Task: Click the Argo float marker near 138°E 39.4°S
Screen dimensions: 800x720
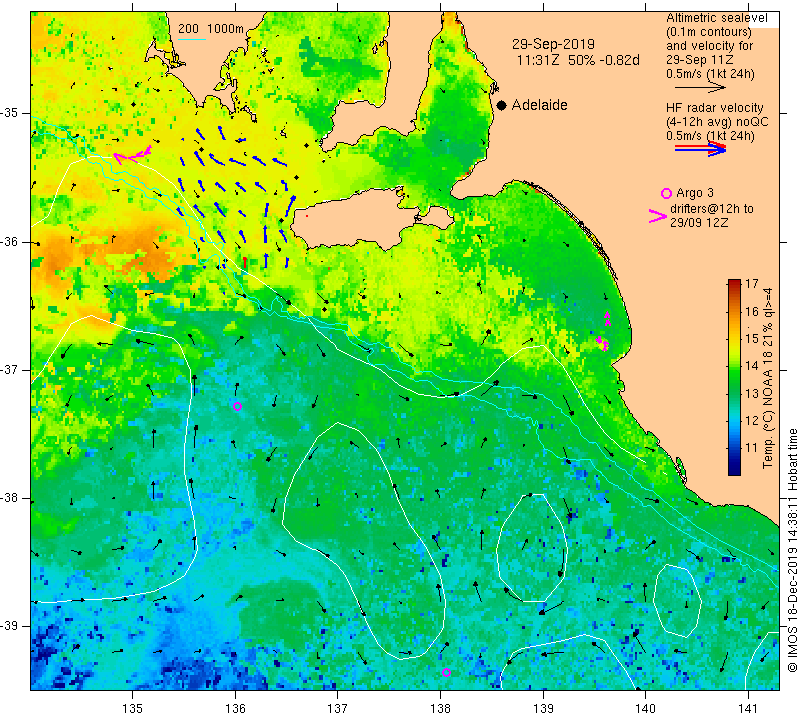Action: (446, 672)
